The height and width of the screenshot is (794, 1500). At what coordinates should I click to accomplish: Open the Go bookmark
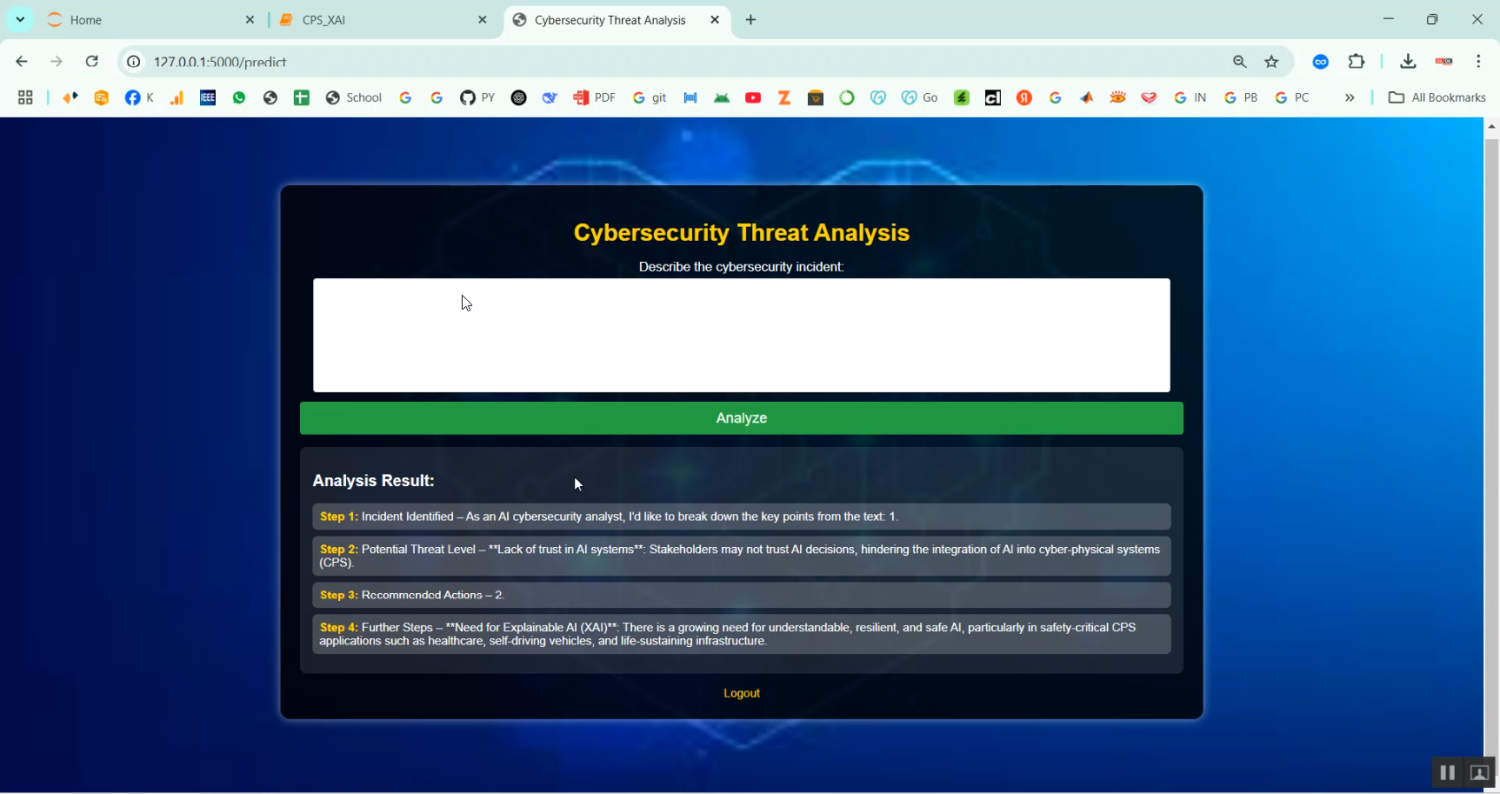coord(920,98)
